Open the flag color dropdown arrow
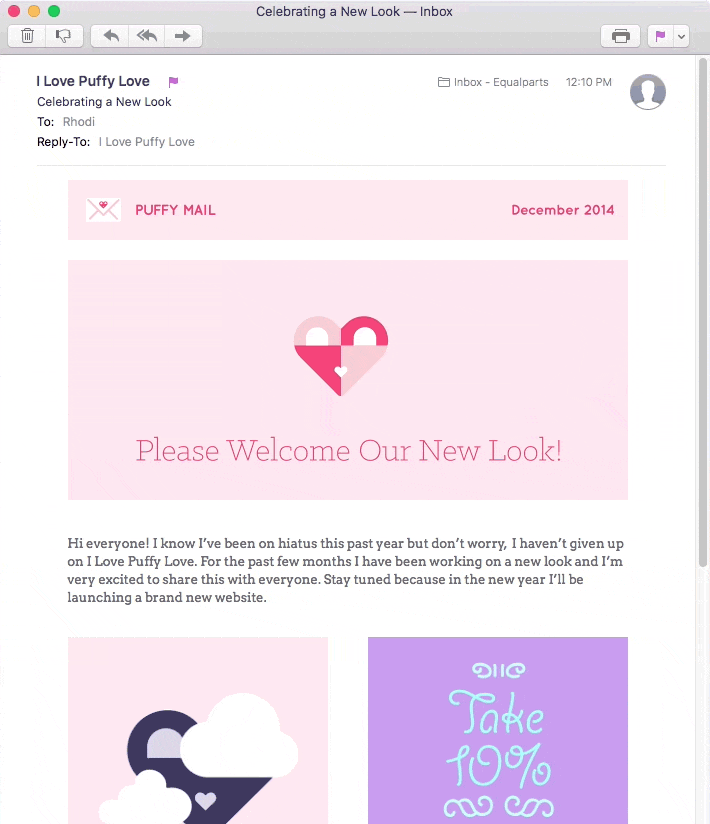 [681, 36]
